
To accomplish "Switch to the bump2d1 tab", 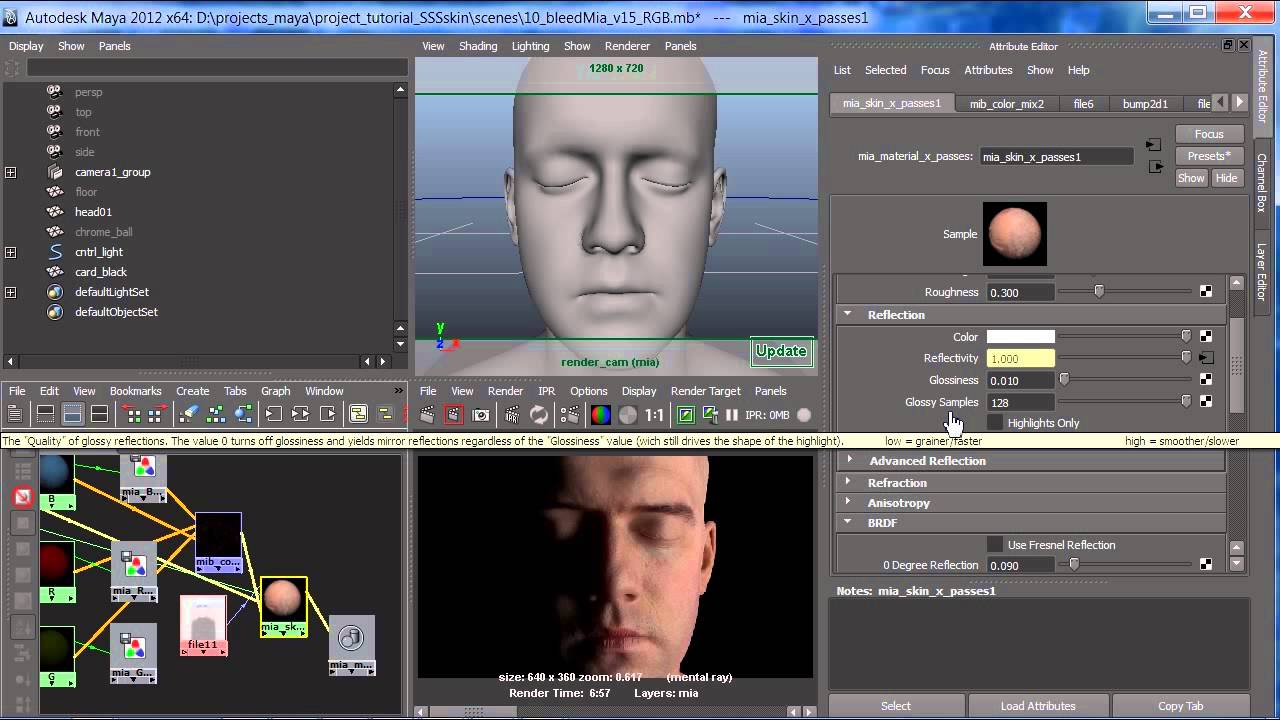I will tap(1145, 103).
